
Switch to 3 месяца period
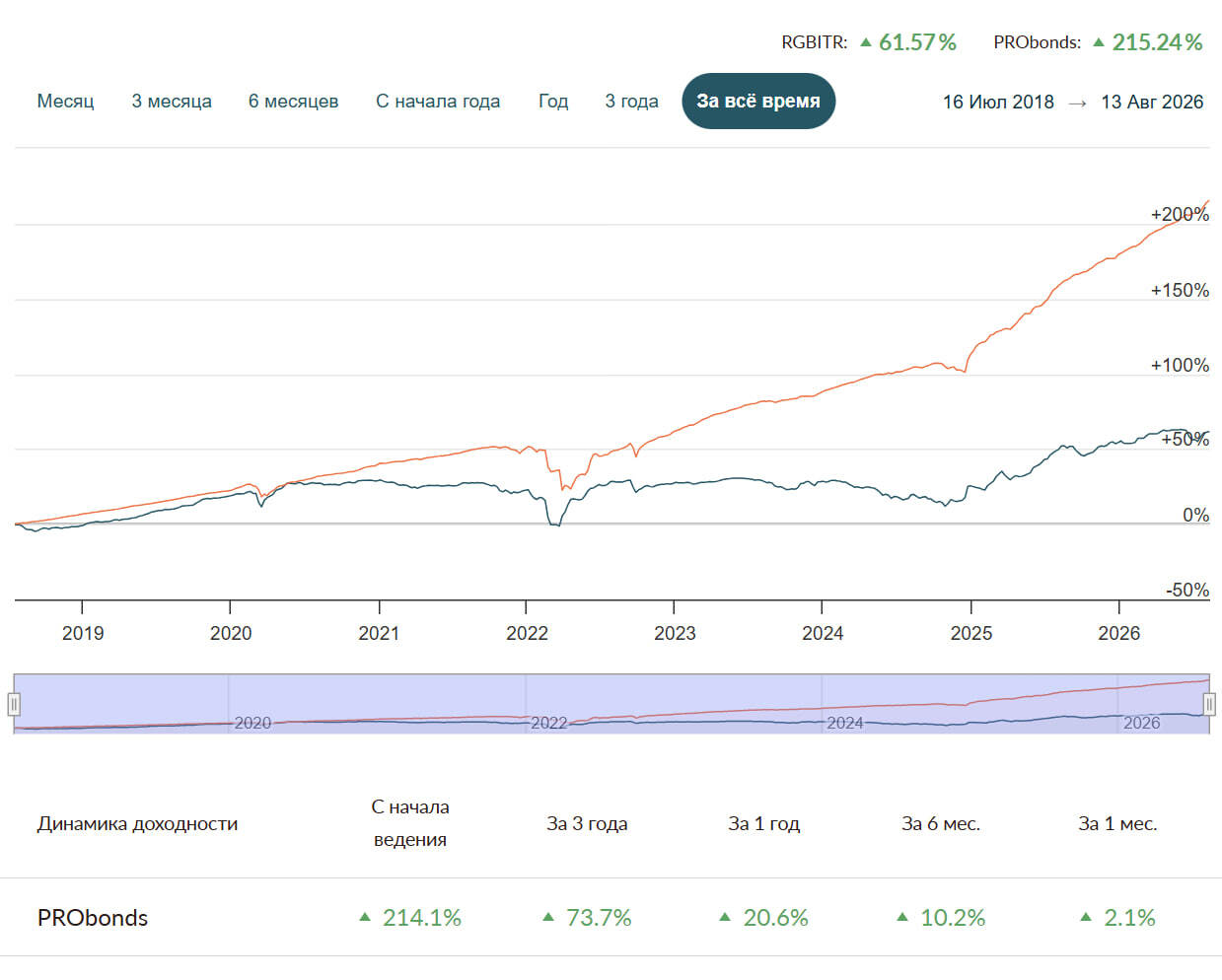[x=172, y=102]
